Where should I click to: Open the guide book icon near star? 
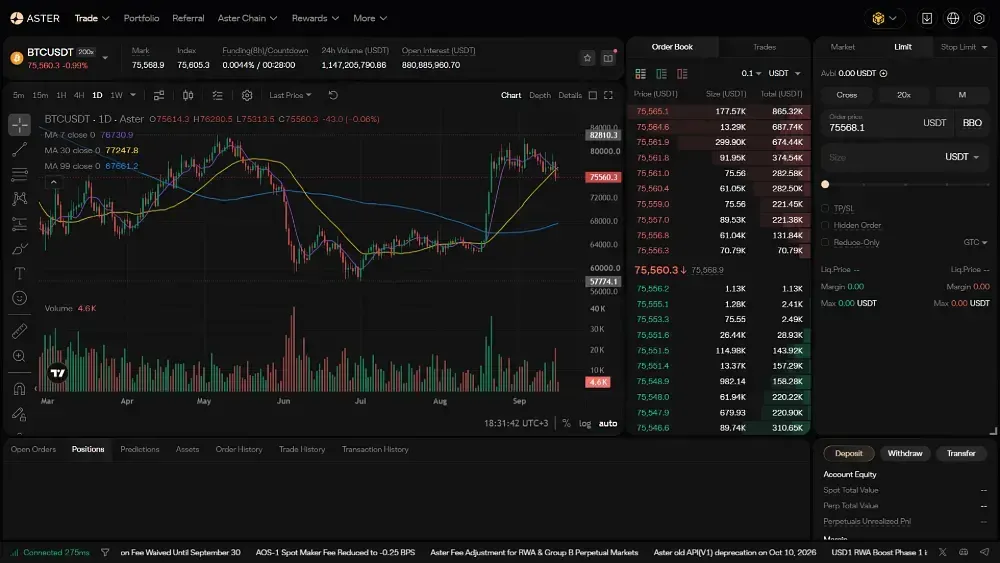(x=608, y=58)
